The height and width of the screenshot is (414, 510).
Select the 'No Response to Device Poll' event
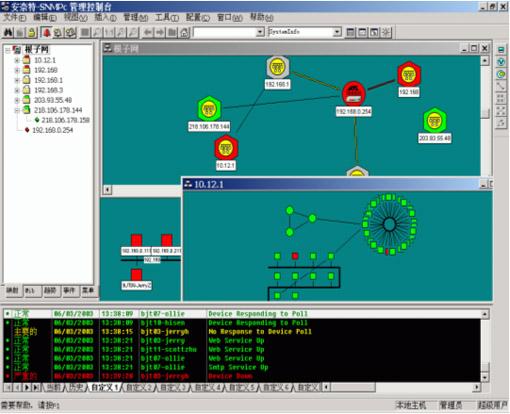coord(260,332)
